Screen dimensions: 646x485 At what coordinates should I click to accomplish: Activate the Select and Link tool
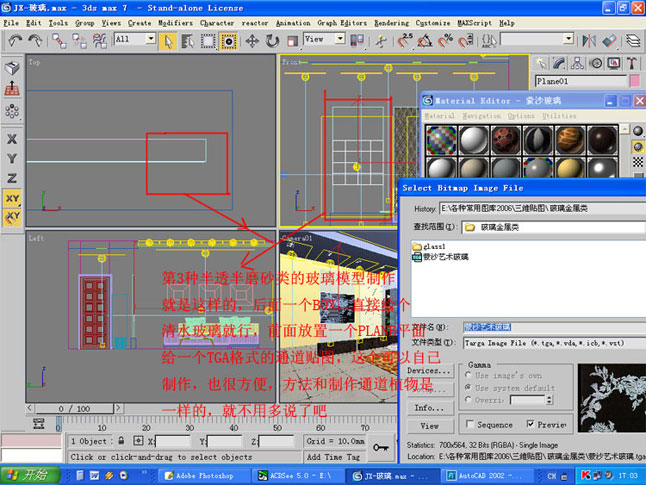tap(59, 41)
